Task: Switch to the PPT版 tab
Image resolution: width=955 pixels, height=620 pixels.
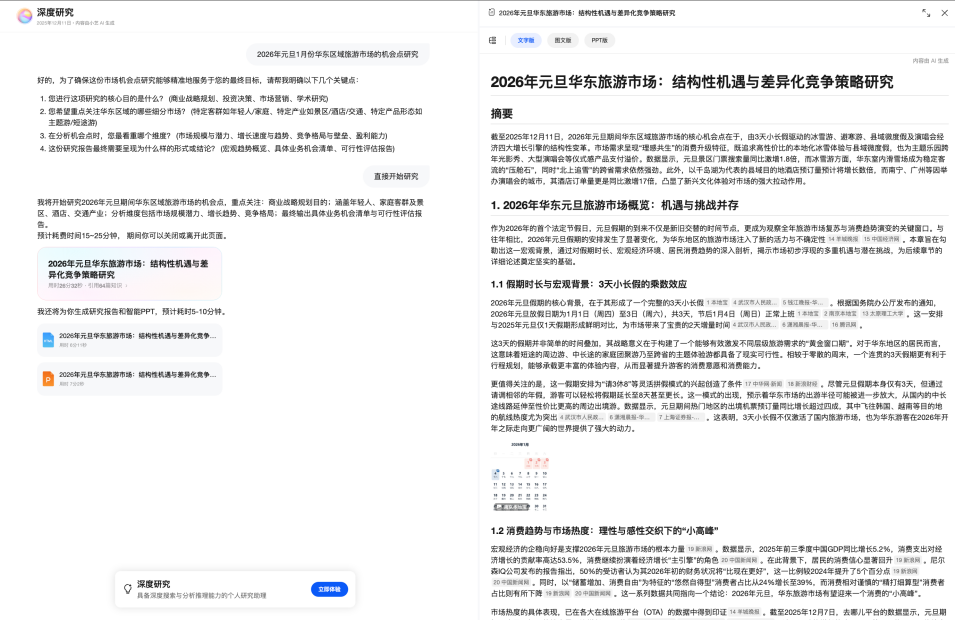Action: pos(599,40)
